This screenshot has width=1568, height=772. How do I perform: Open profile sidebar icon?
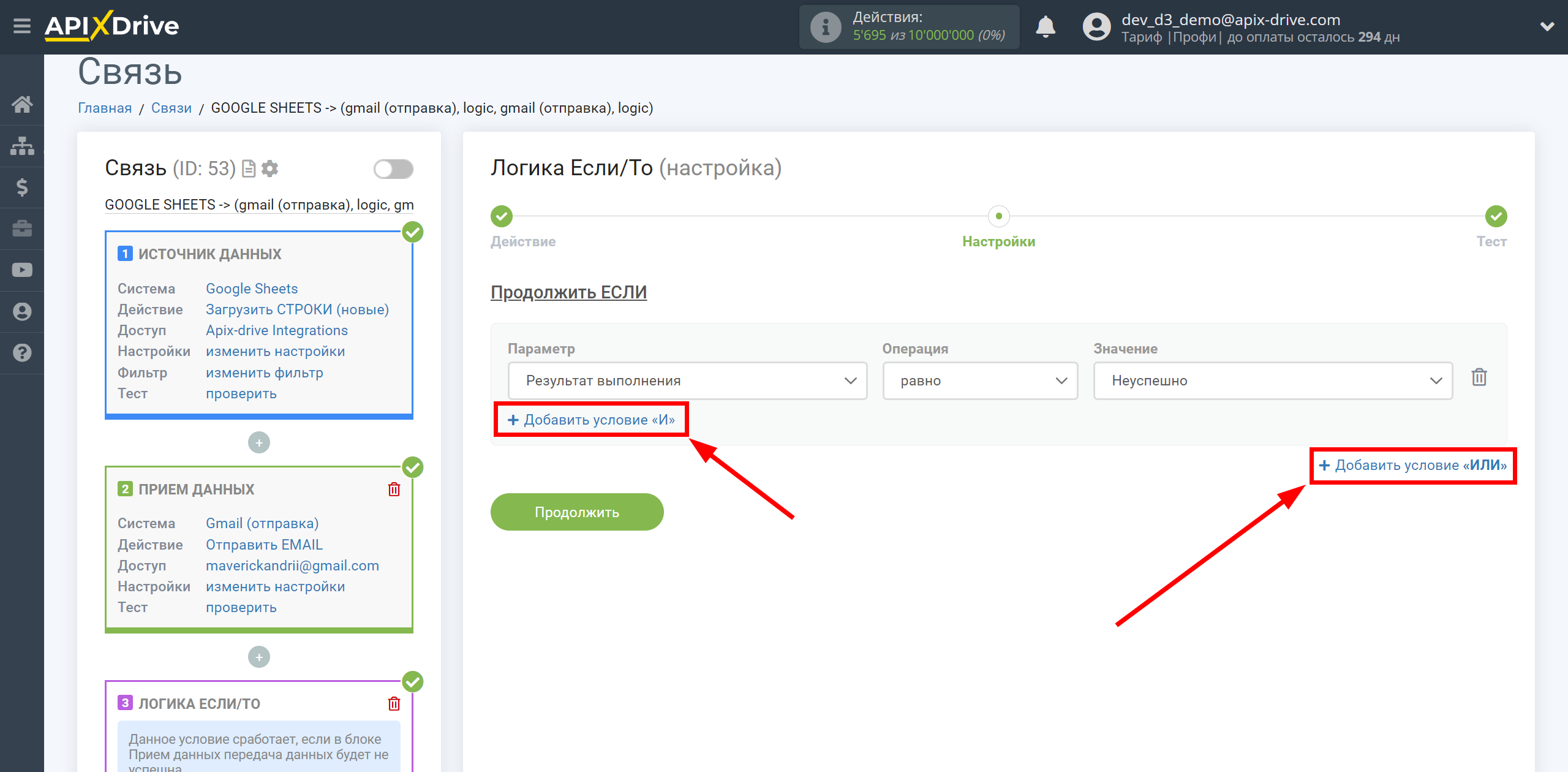point(22,311)
